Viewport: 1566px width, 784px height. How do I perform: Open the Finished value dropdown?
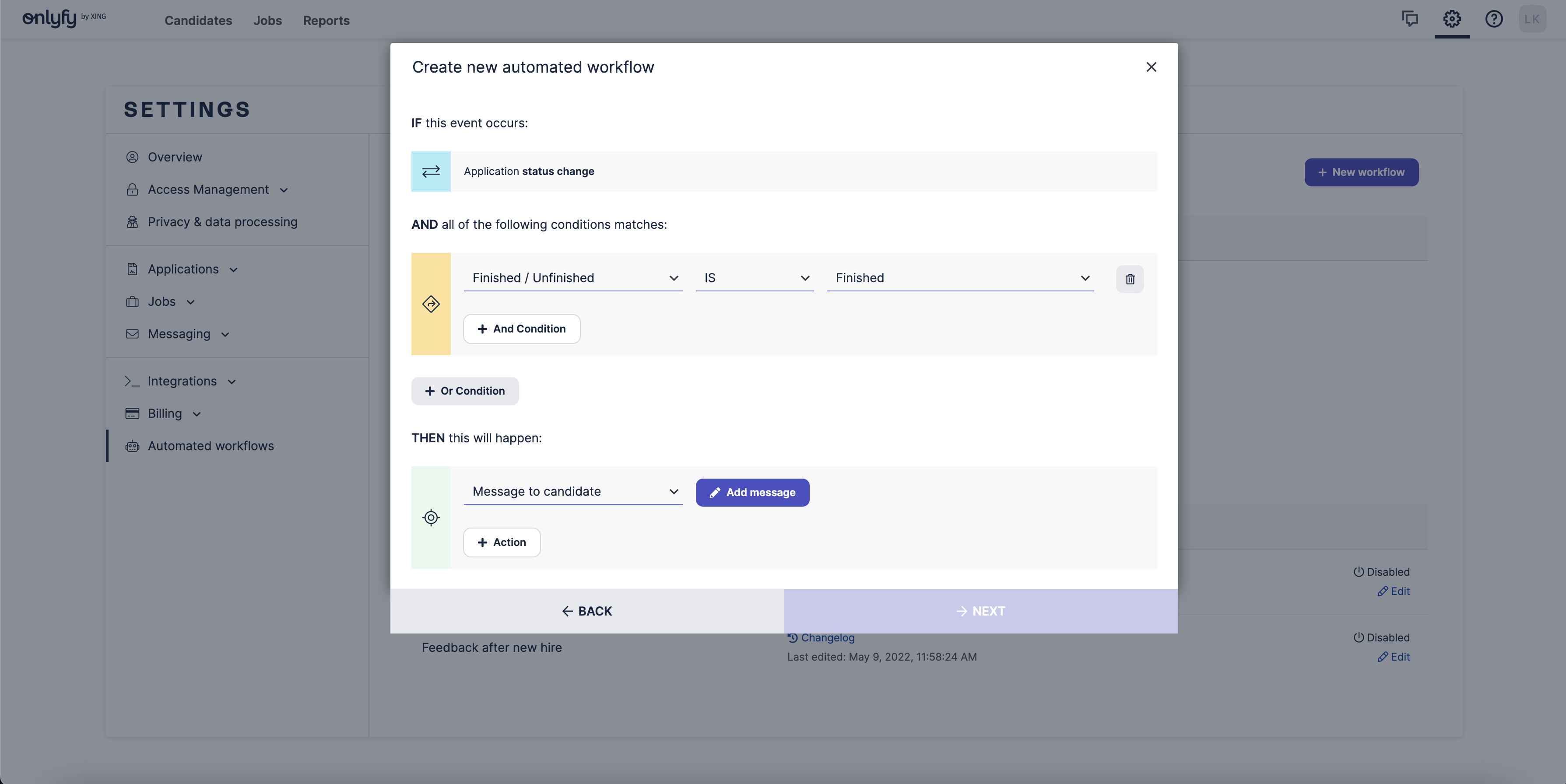pyautogui.click(x=960, y=278)
